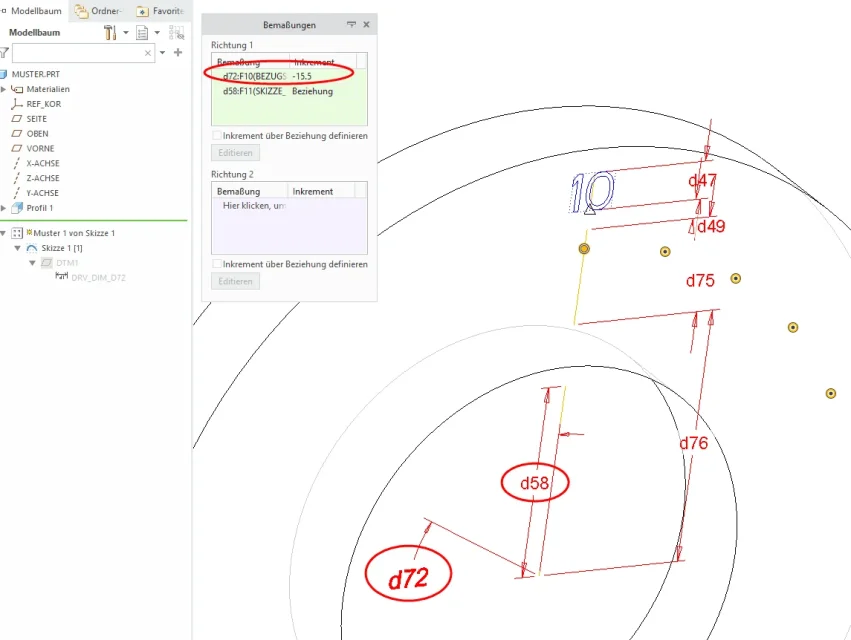Click the MUSTER.PRT part icon
Viewport: 851px width, 640px height.
3,74
